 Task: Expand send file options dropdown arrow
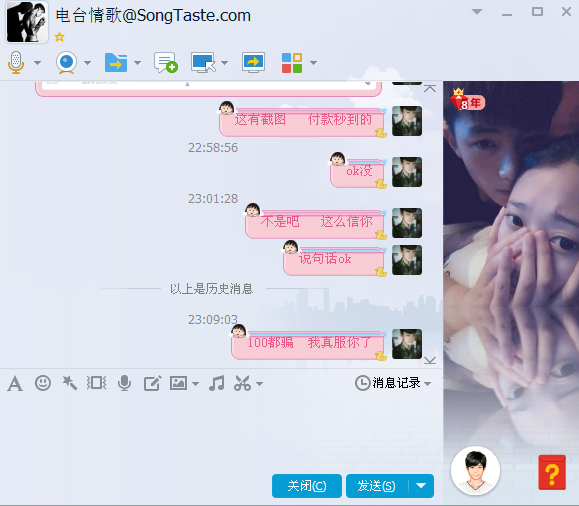(x=137, y=63)
